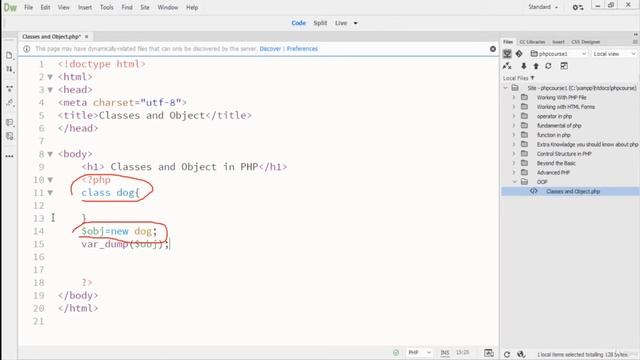640x360 pixels.
Task: Click the Get files down arrow icon
Action: pyautogui.click(x=524, y=66)
